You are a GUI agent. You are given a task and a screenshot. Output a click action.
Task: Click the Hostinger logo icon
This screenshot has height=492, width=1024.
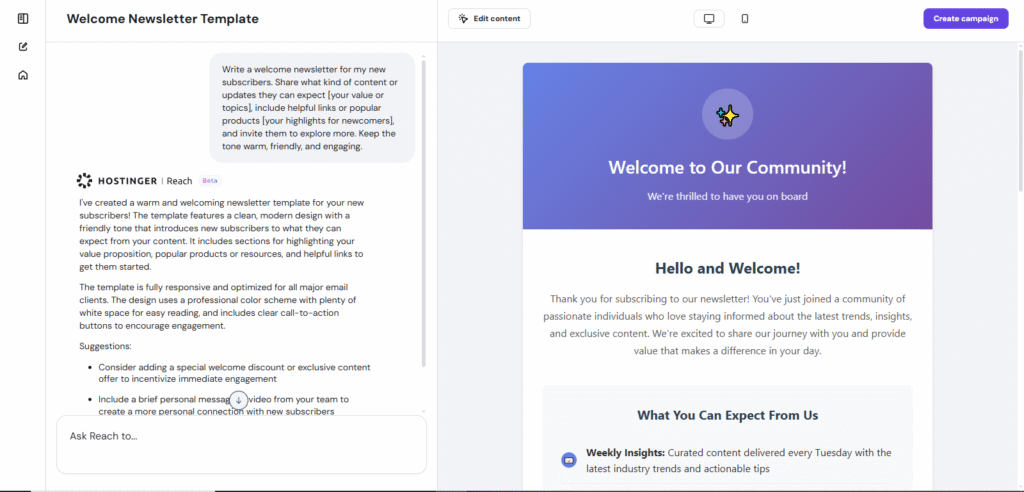pyautogui.click(x=85, y=181)
